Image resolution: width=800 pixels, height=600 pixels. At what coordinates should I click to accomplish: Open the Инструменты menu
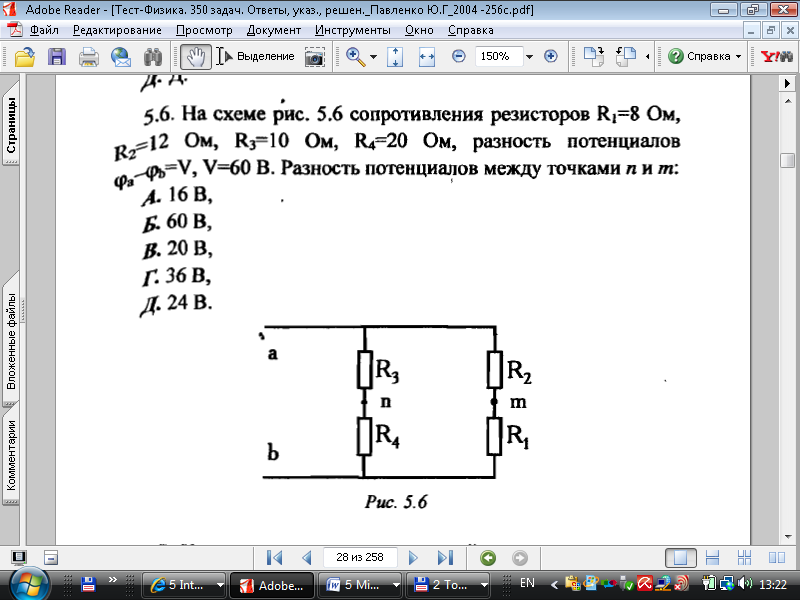pyautogui.click(x=353, y=30)
